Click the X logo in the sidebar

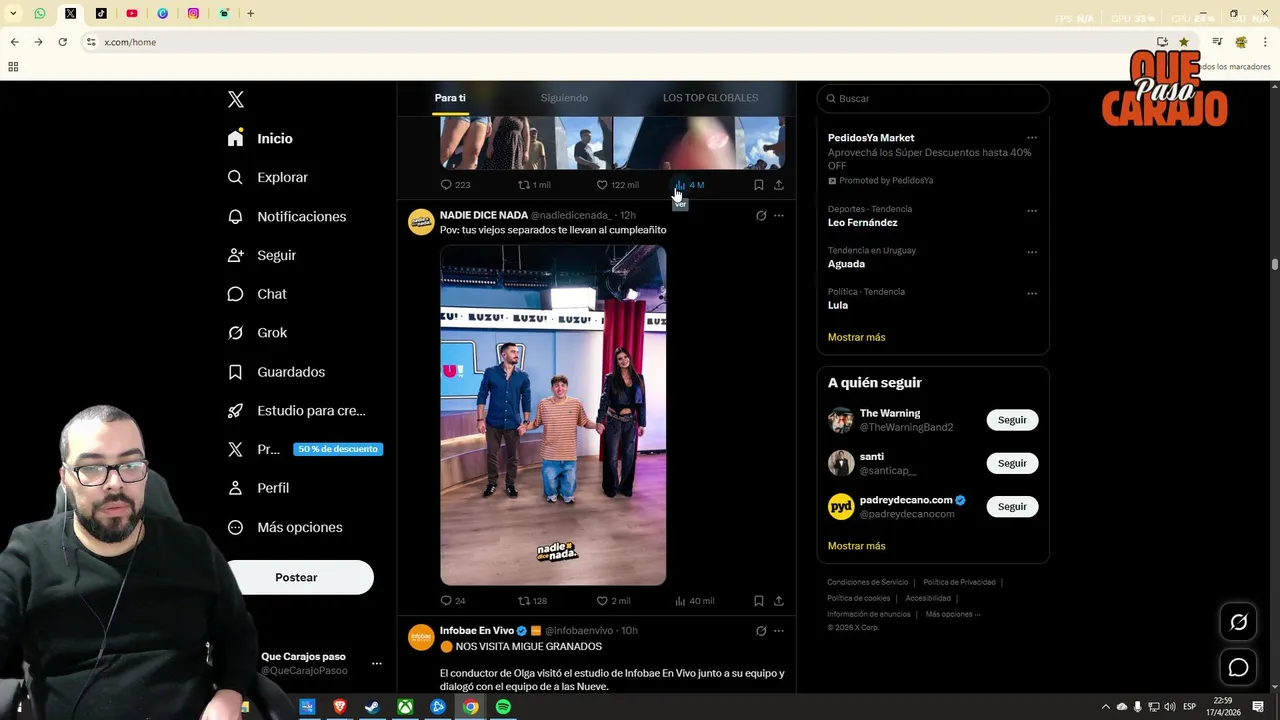[236, 99]
